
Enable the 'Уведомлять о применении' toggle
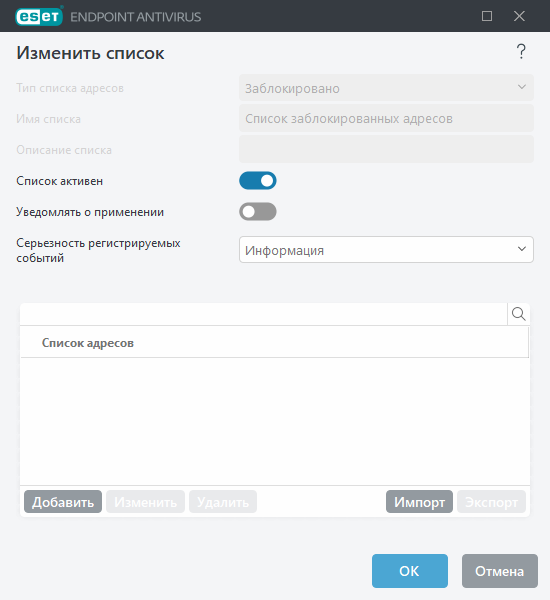pyautogui.click(x=258, y=212)
